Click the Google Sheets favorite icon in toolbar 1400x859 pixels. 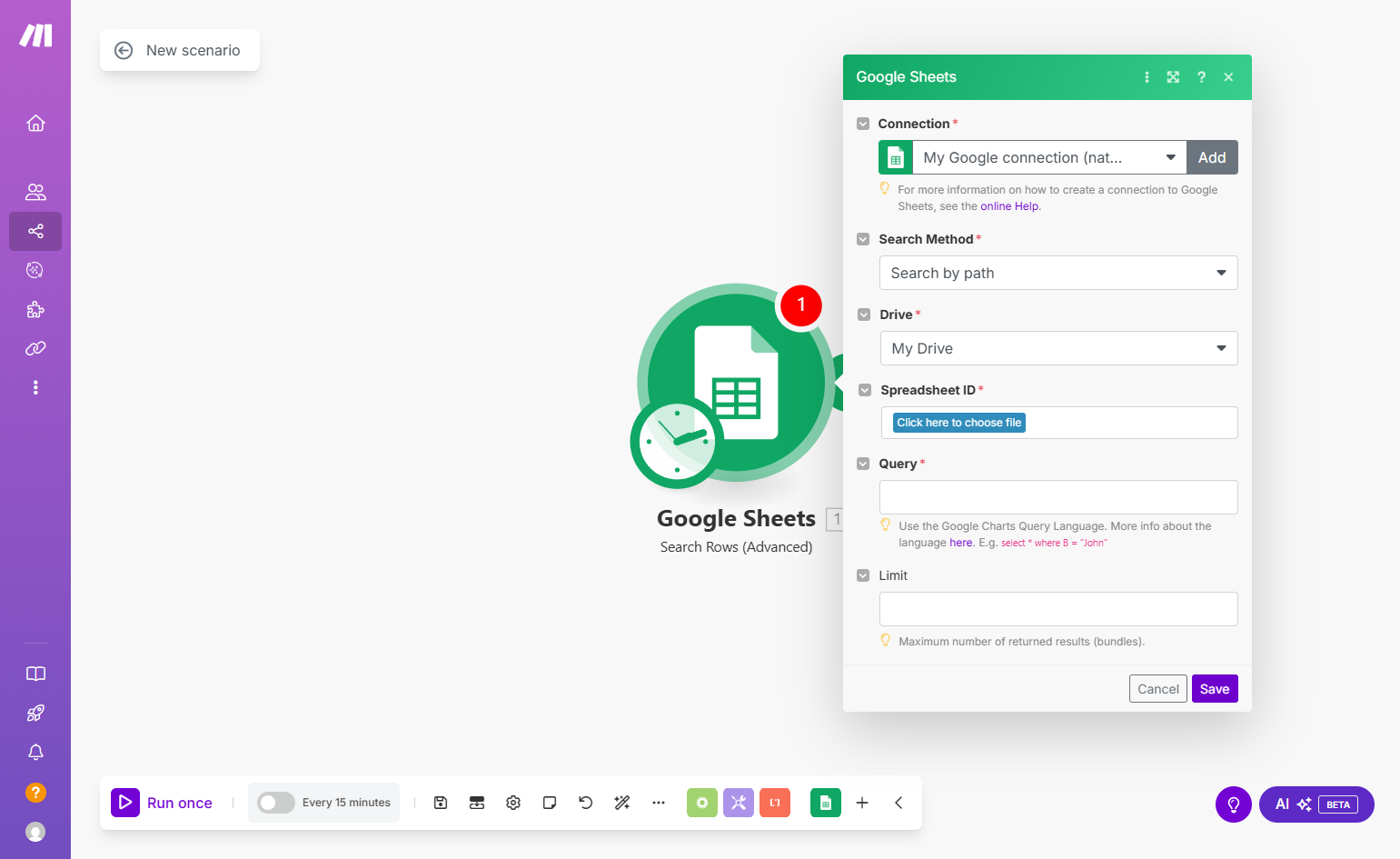click(x=826, y=803)
